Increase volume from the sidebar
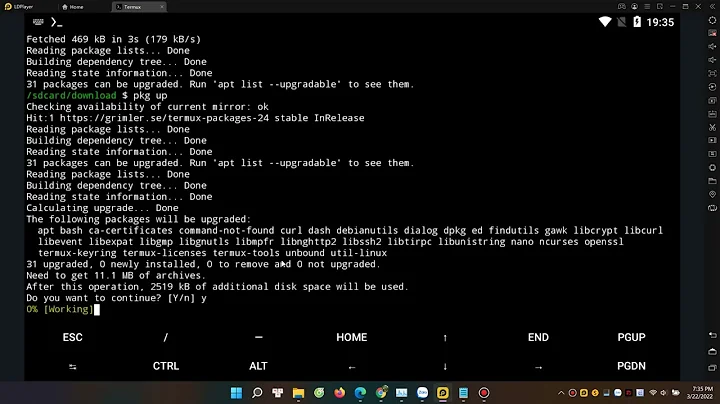 712,46
